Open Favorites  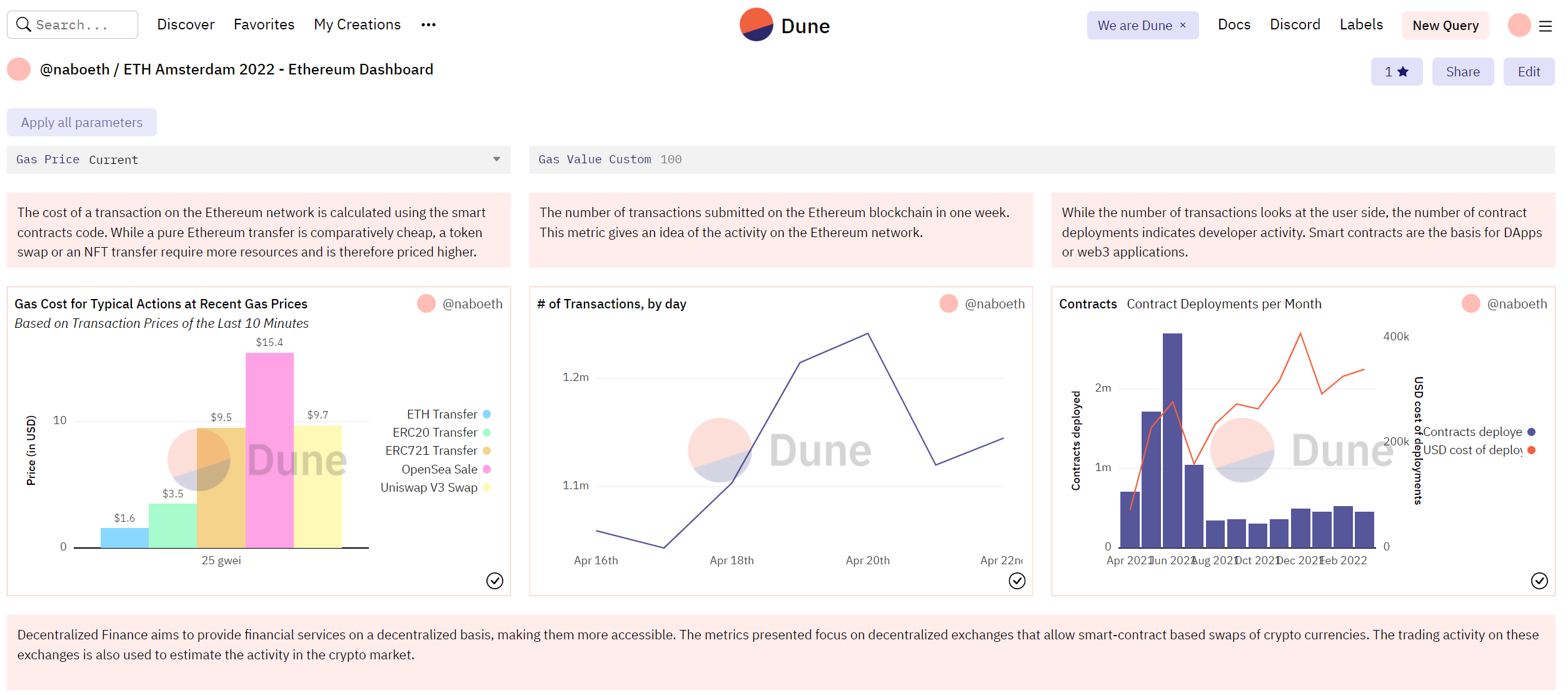tap(264, 24)
